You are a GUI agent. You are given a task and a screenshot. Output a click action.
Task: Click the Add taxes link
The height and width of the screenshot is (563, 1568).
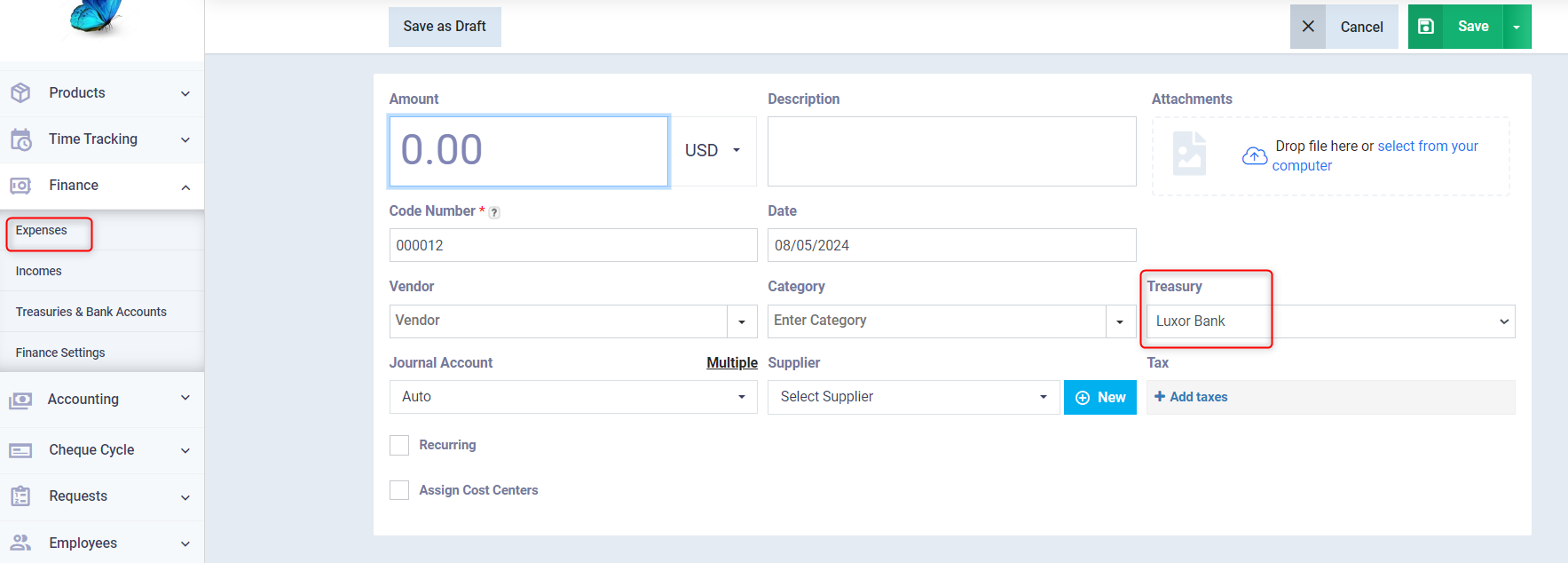[x=1191, y=397]
